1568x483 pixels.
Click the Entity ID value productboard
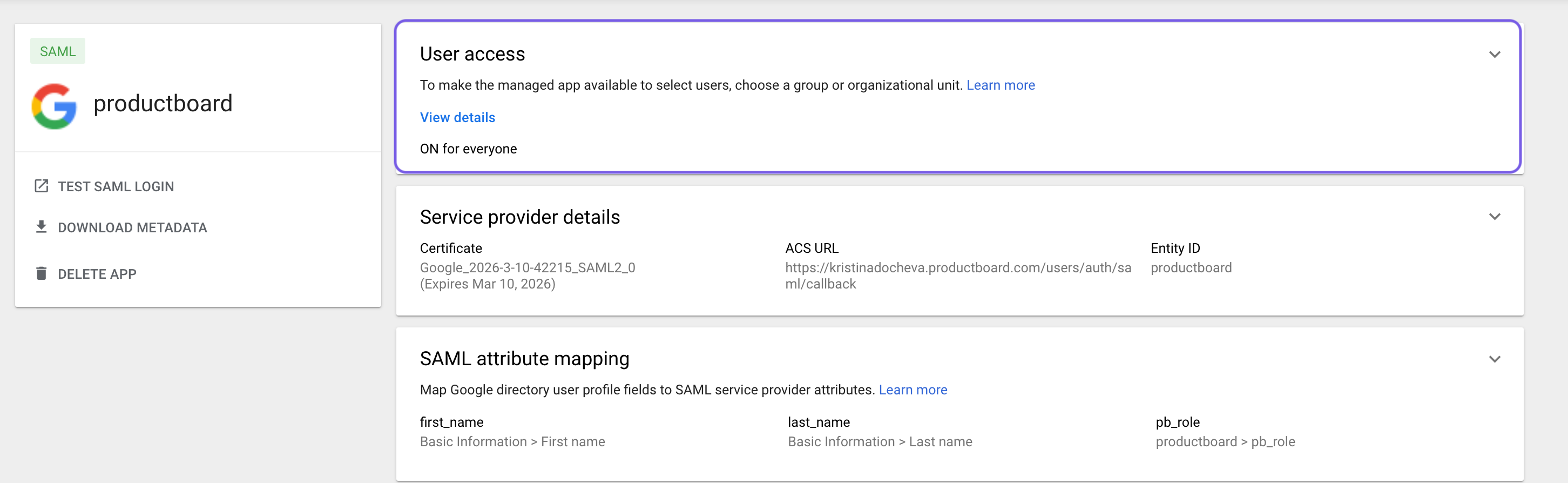pyautogui.click(x=1191, y=268)
